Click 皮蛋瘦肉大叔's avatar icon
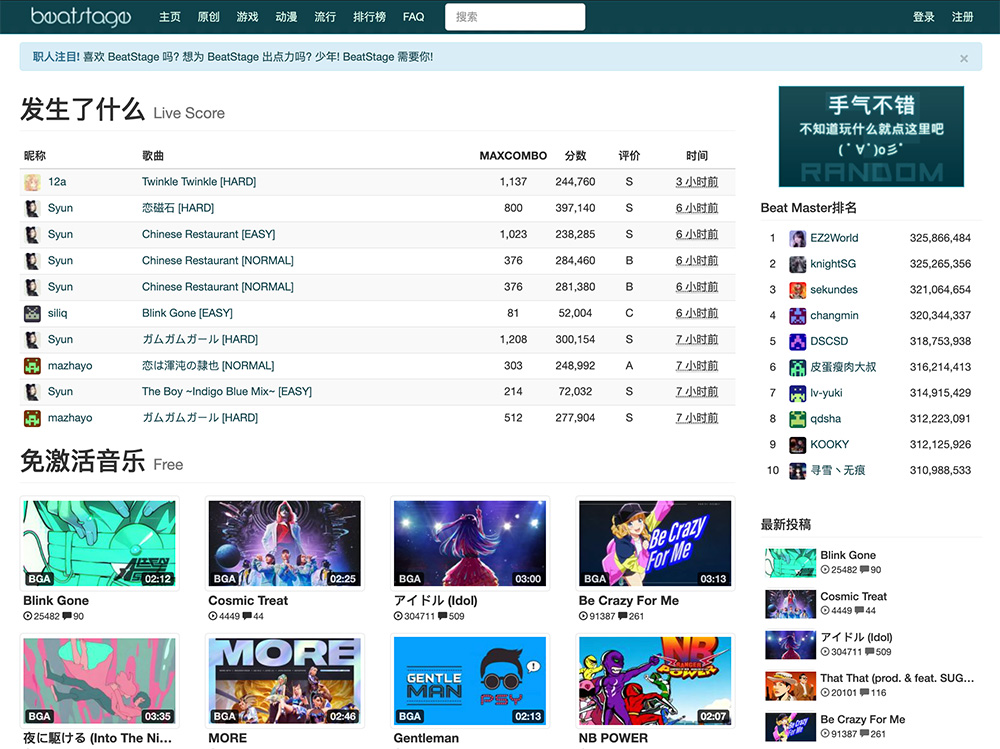Viewport: 1000px width, 749px height. pyautogui.click(x=797, y=367)
